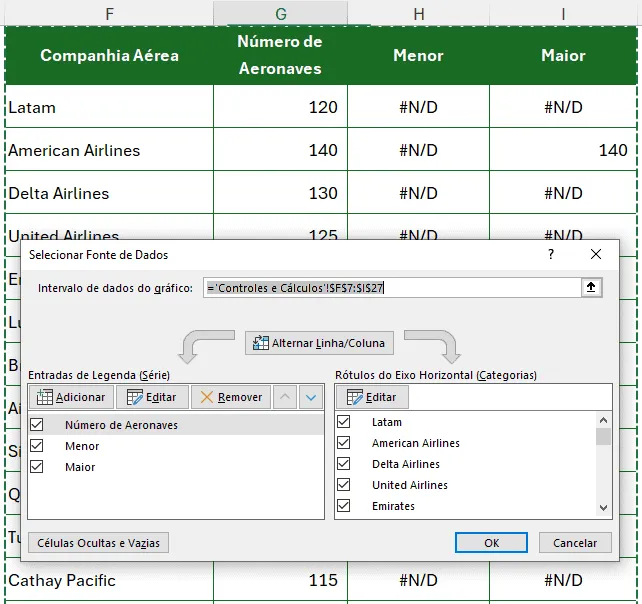642x604 pixels.
Task: Select the Número de Aeronaves series row
Action: click(x=176, y=425)
